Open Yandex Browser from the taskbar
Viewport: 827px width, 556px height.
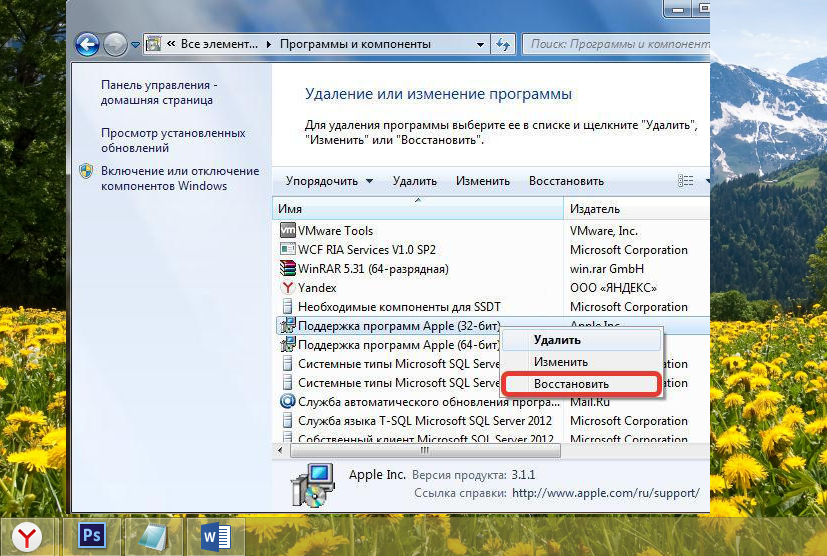click(x=31, y=537)
